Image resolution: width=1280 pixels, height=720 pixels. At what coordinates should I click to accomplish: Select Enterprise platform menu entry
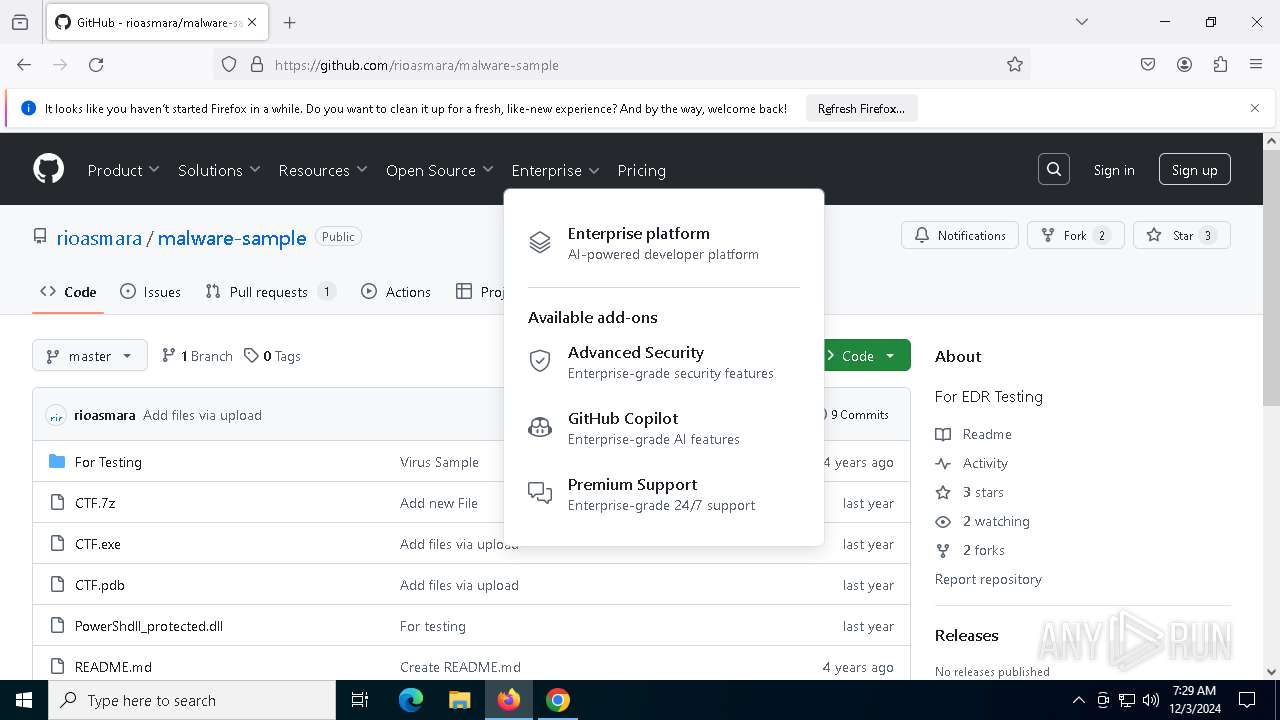click(x=664, y=243)
